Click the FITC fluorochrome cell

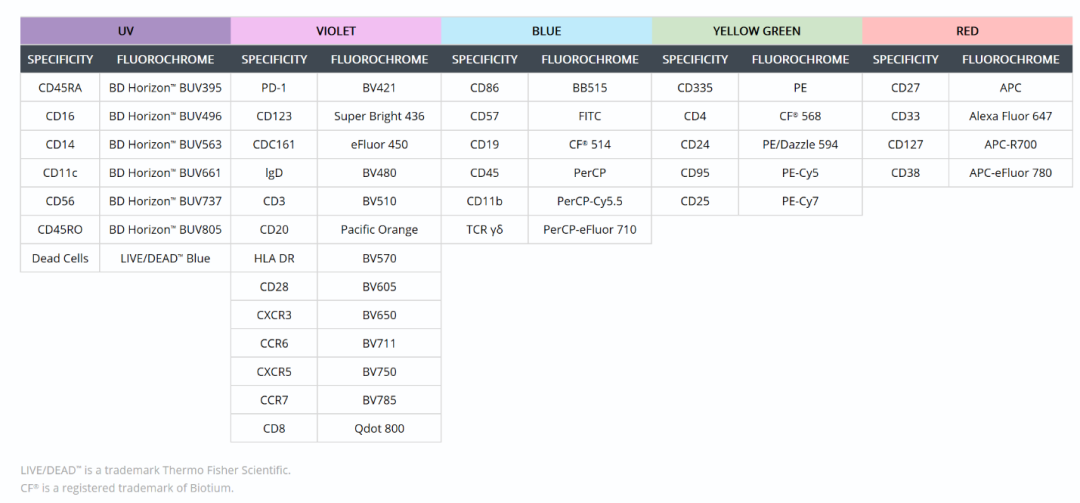(590, 116)
